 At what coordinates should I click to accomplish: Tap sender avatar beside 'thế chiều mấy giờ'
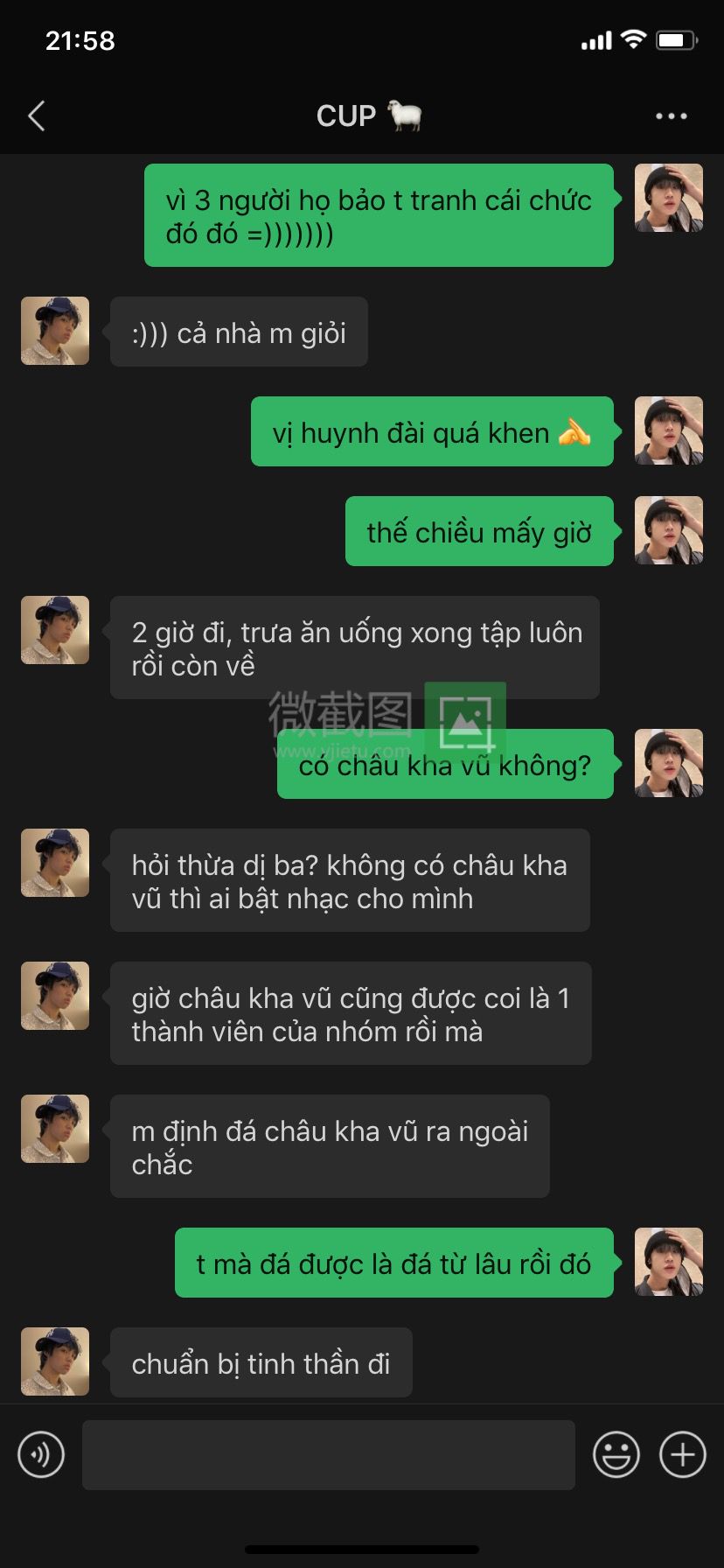click(x=669, y=530)
